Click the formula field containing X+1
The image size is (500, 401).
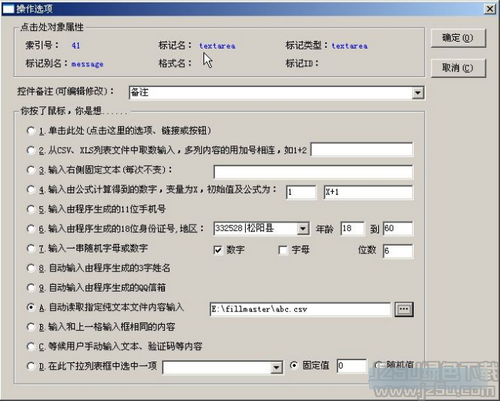coord(368,192)
